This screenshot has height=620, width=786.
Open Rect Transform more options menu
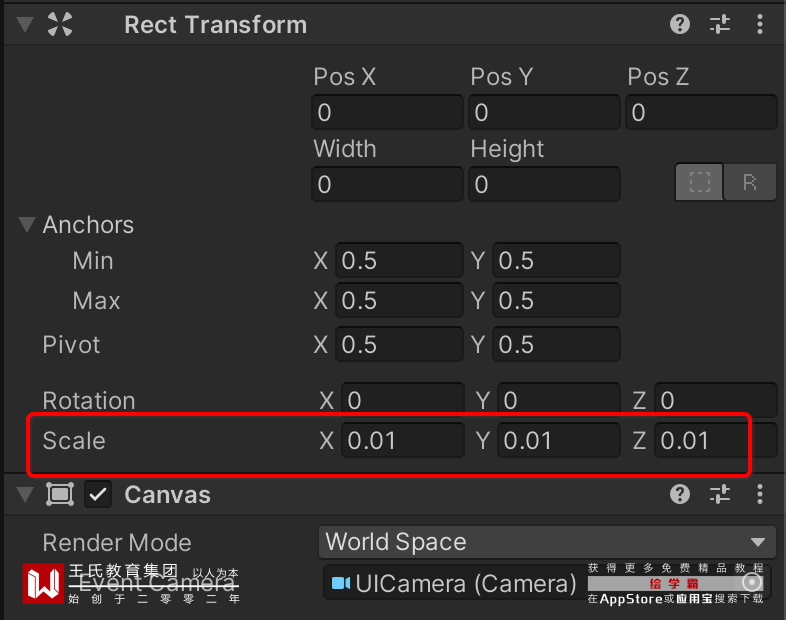pos(760,24)
